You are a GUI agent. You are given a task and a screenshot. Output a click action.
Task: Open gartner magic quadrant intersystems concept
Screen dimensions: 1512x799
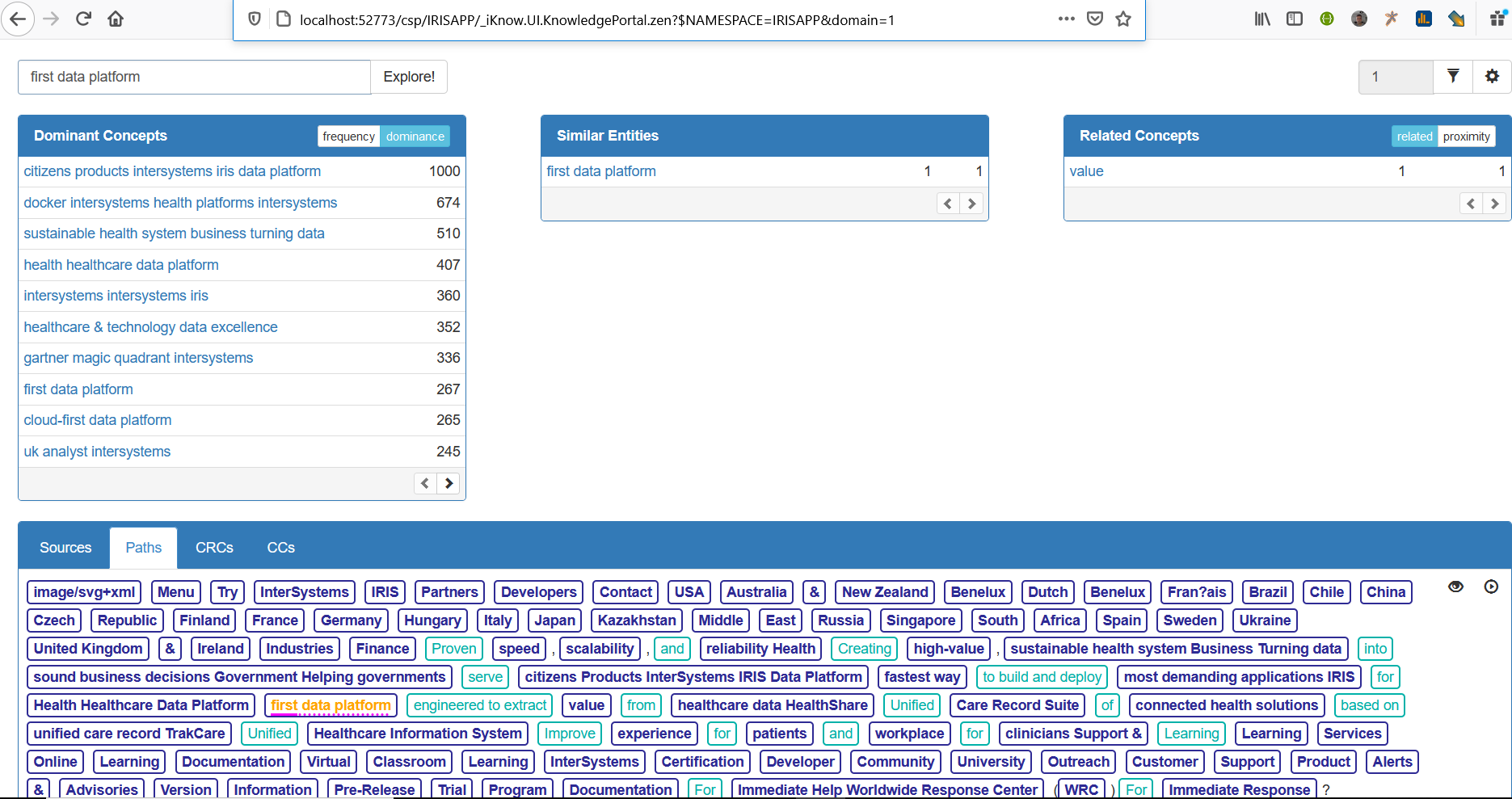pos(138,358)
